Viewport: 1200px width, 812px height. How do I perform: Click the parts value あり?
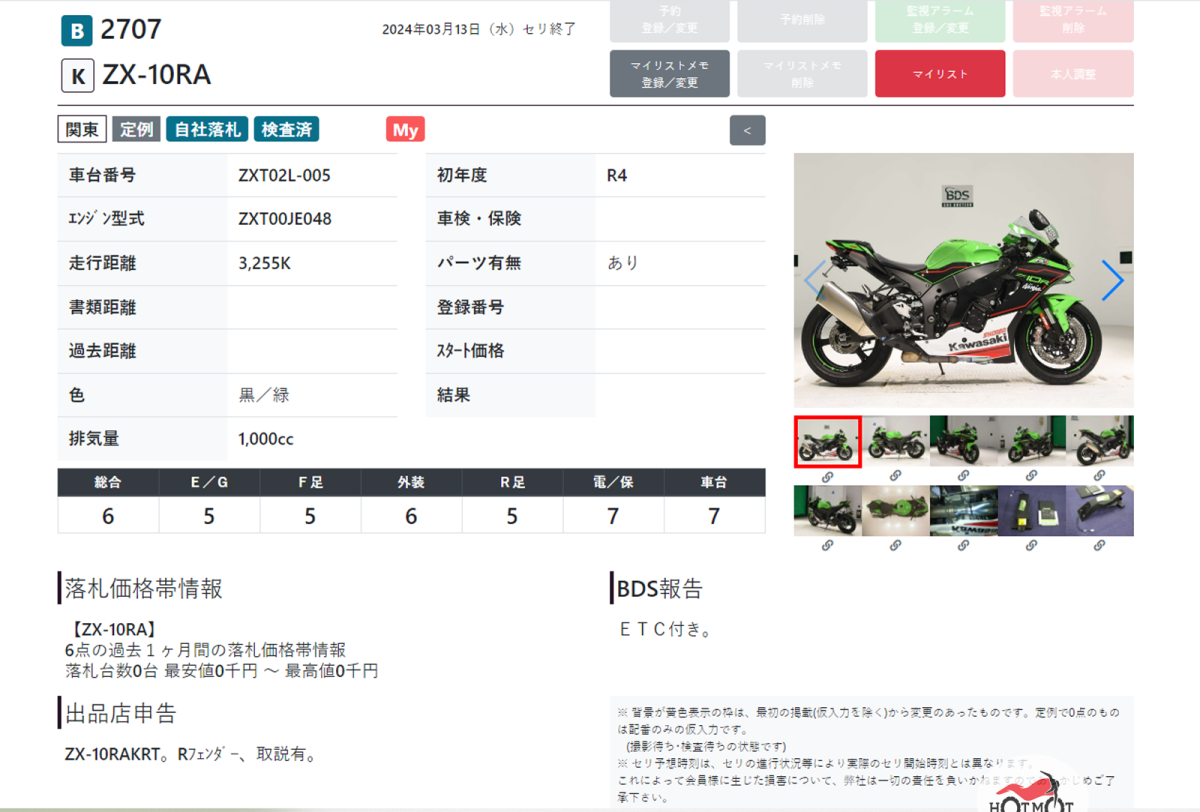pos(622,264)
